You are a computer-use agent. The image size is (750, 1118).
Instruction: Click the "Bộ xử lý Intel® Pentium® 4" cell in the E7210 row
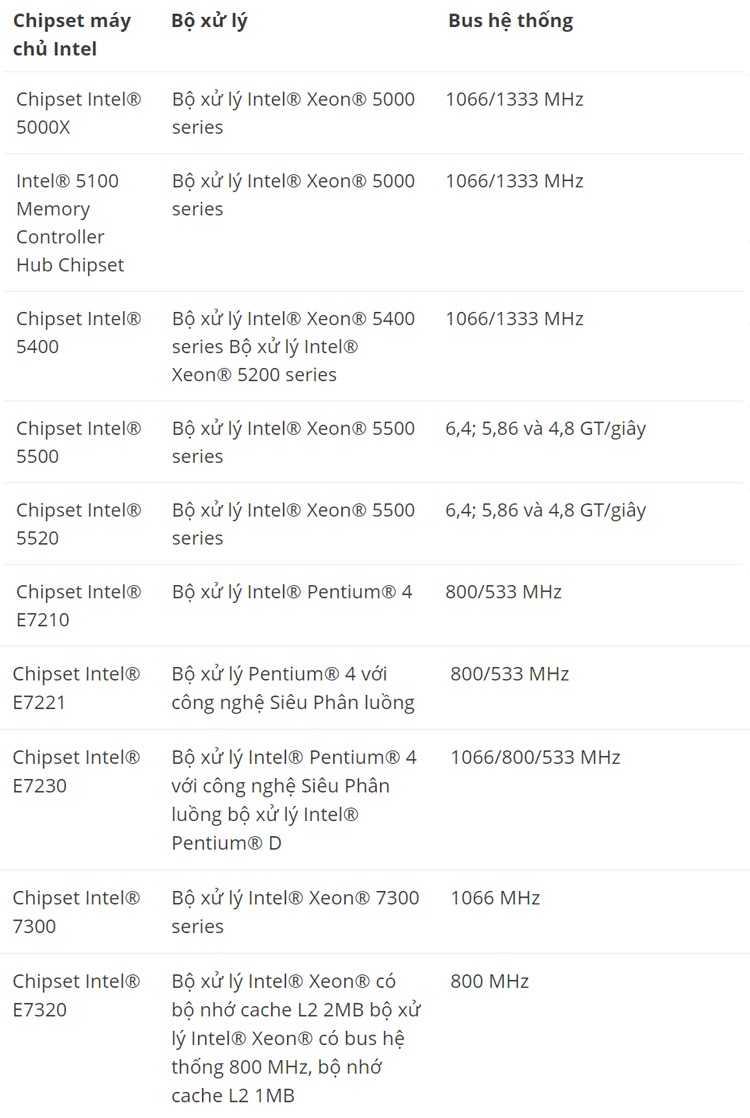pyautogui.click(x=292, y=592)
